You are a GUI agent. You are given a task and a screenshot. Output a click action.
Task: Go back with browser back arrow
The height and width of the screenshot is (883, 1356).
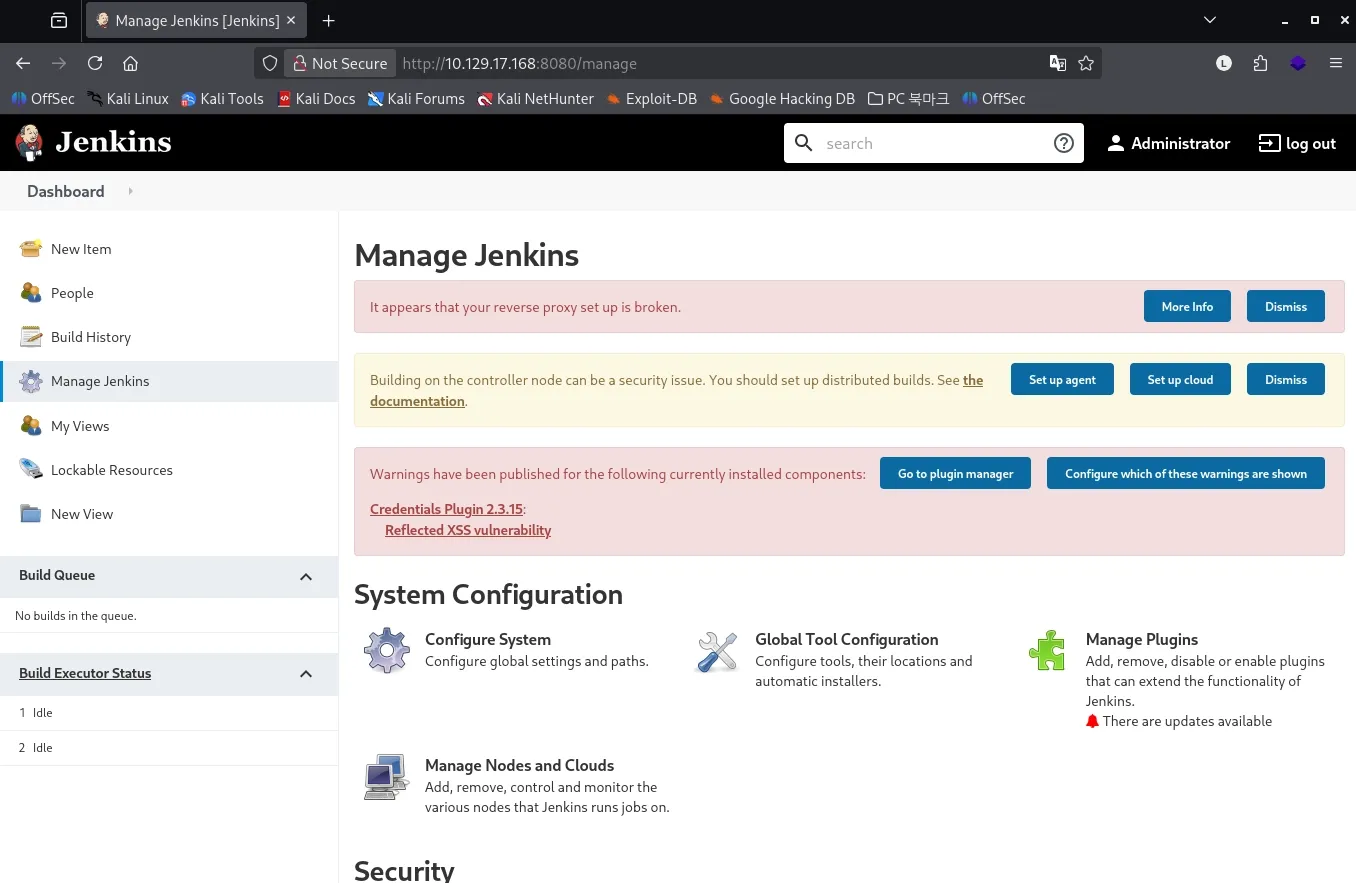point(23,63)
